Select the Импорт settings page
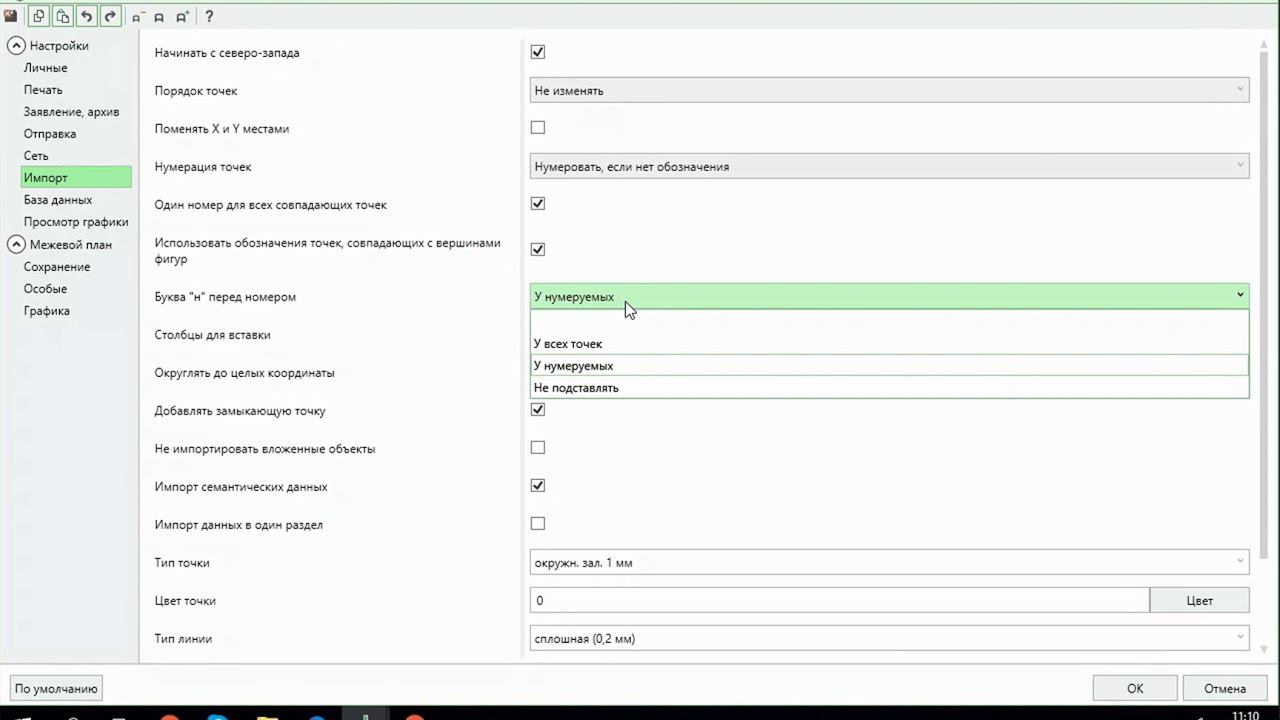Viewport: 1280px width, 720px height. (x=76, y=178)
